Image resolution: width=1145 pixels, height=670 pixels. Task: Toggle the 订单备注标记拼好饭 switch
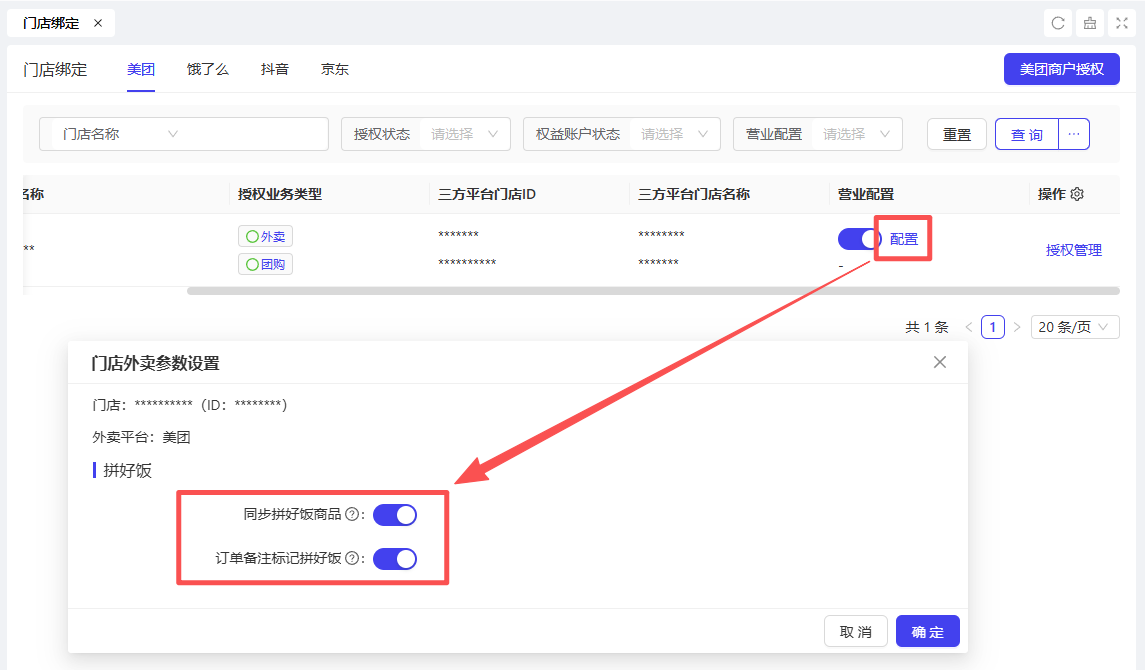point(394,558)
